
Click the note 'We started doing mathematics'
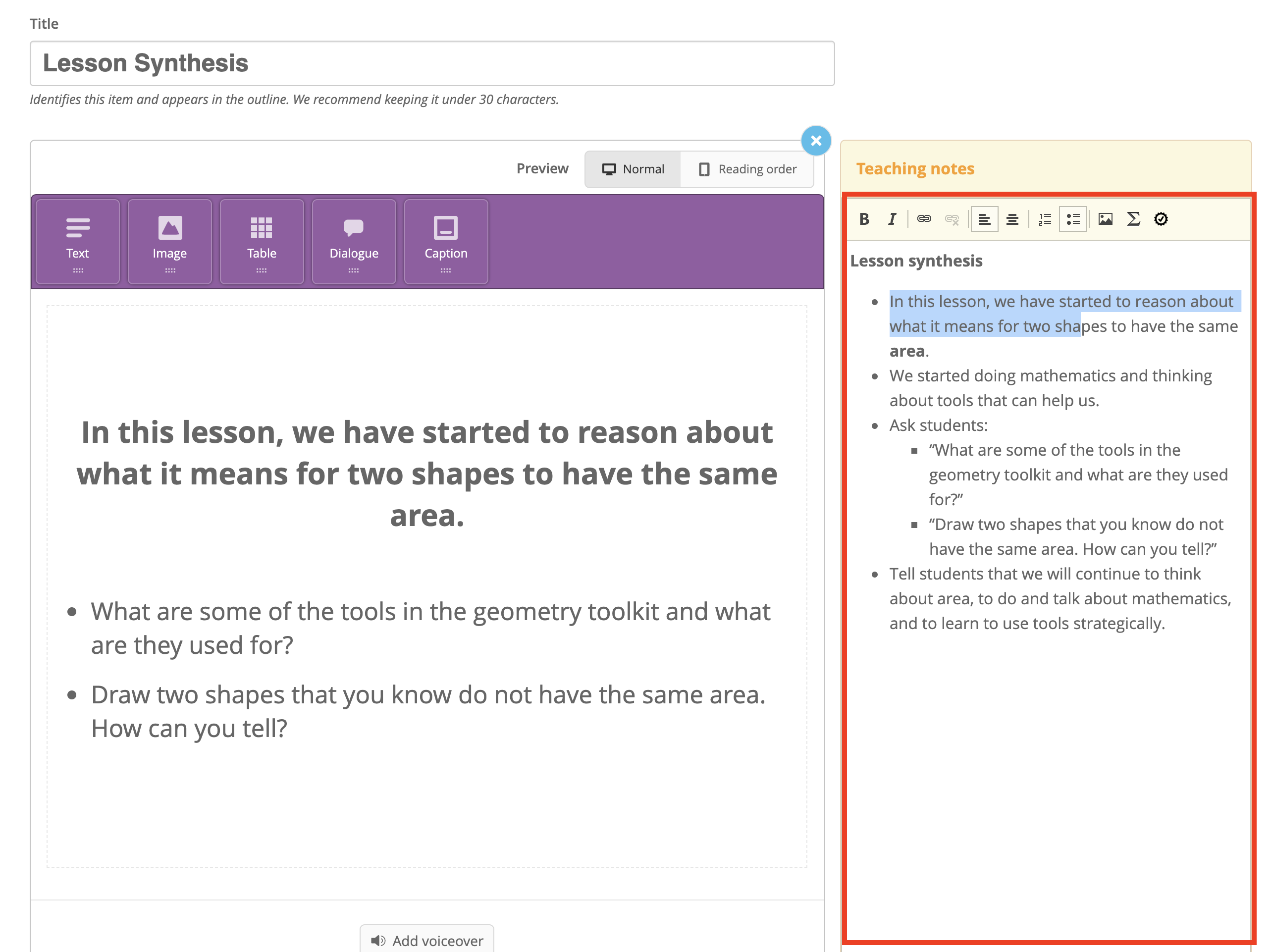coord(1051,388)
